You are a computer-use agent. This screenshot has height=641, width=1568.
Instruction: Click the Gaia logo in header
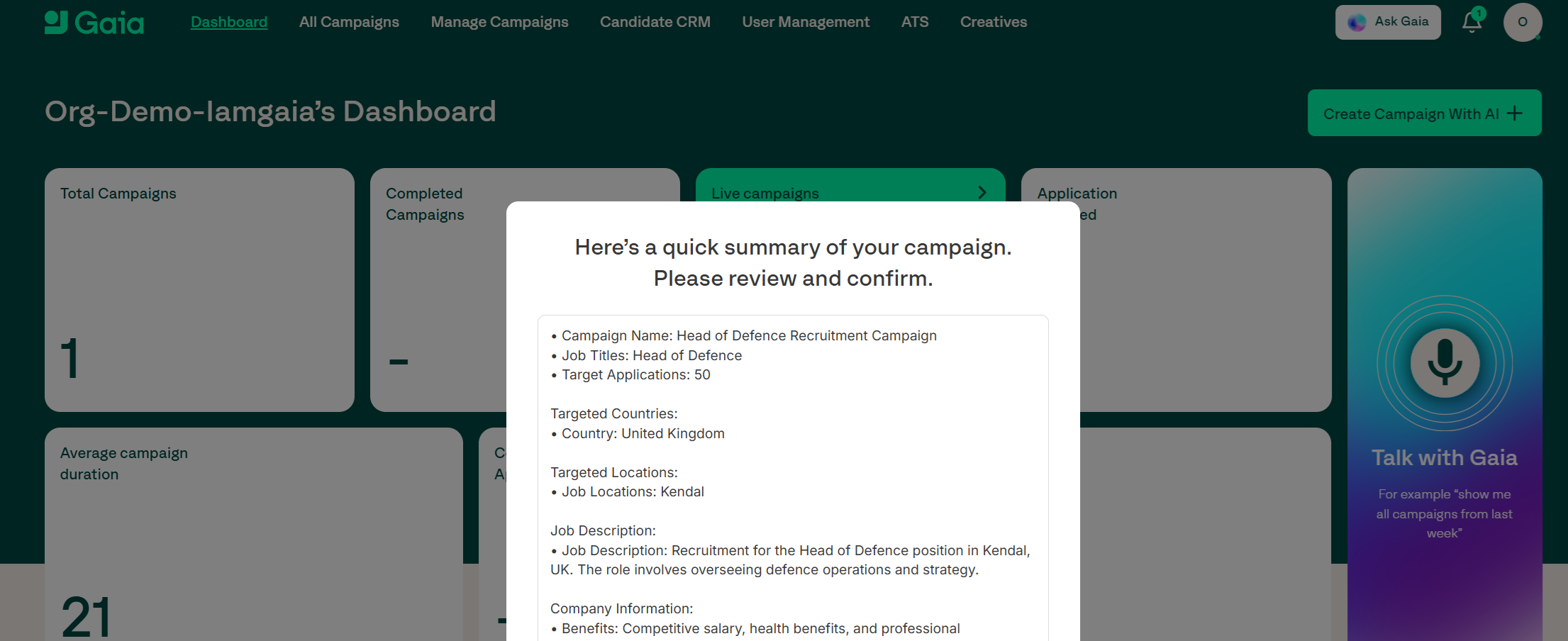(x=94, y=23)
